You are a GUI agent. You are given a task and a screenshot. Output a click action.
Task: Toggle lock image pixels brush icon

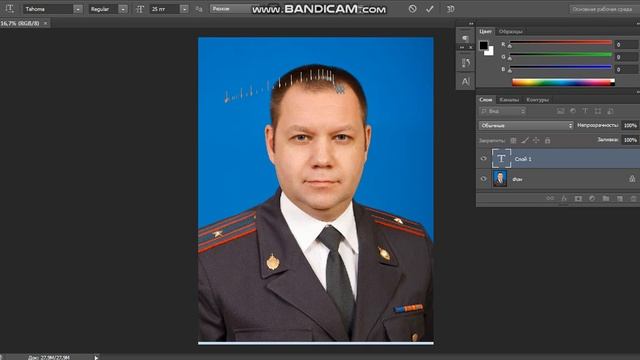pyautogui.click(x=524, y=140)
